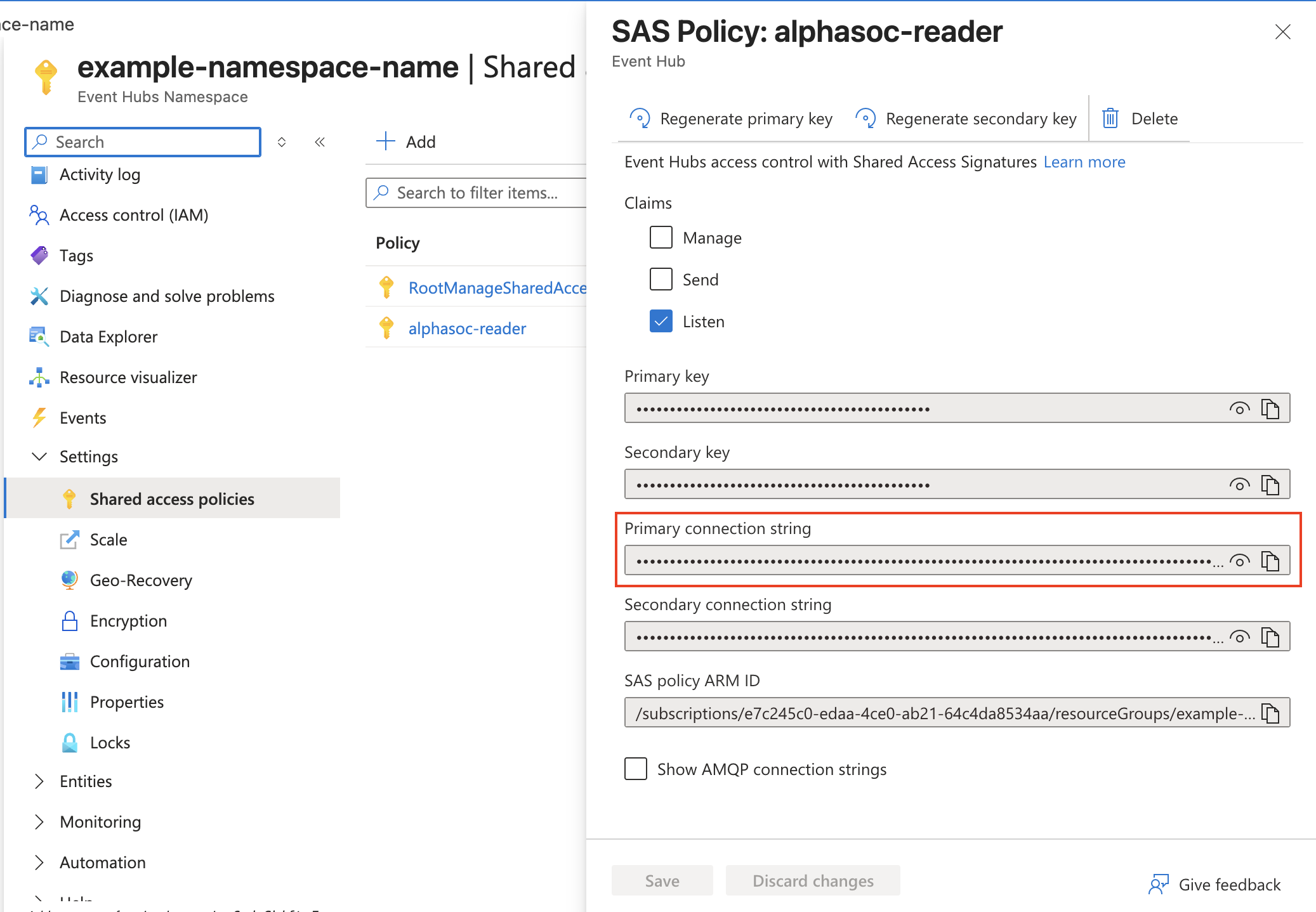Viewport: 1316px width, 912px height.
Task: Collapse the Settings section
Action: point(39,457)
